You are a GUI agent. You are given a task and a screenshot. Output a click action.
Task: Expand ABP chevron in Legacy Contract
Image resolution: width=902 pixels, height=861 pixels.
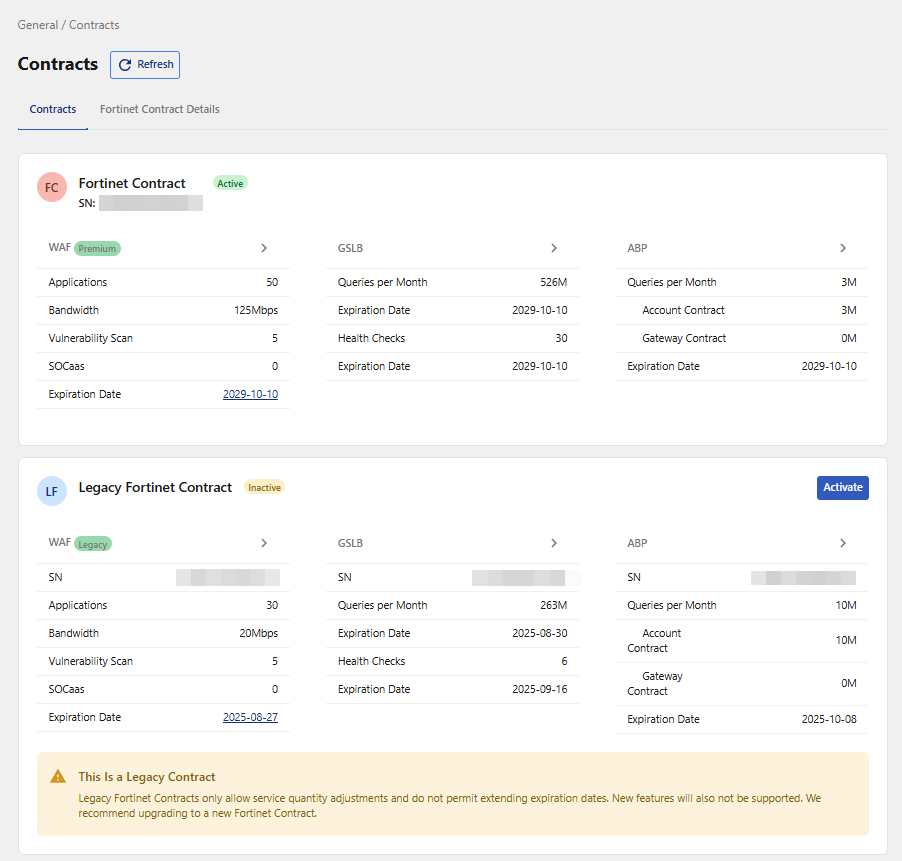pos(843,543)
